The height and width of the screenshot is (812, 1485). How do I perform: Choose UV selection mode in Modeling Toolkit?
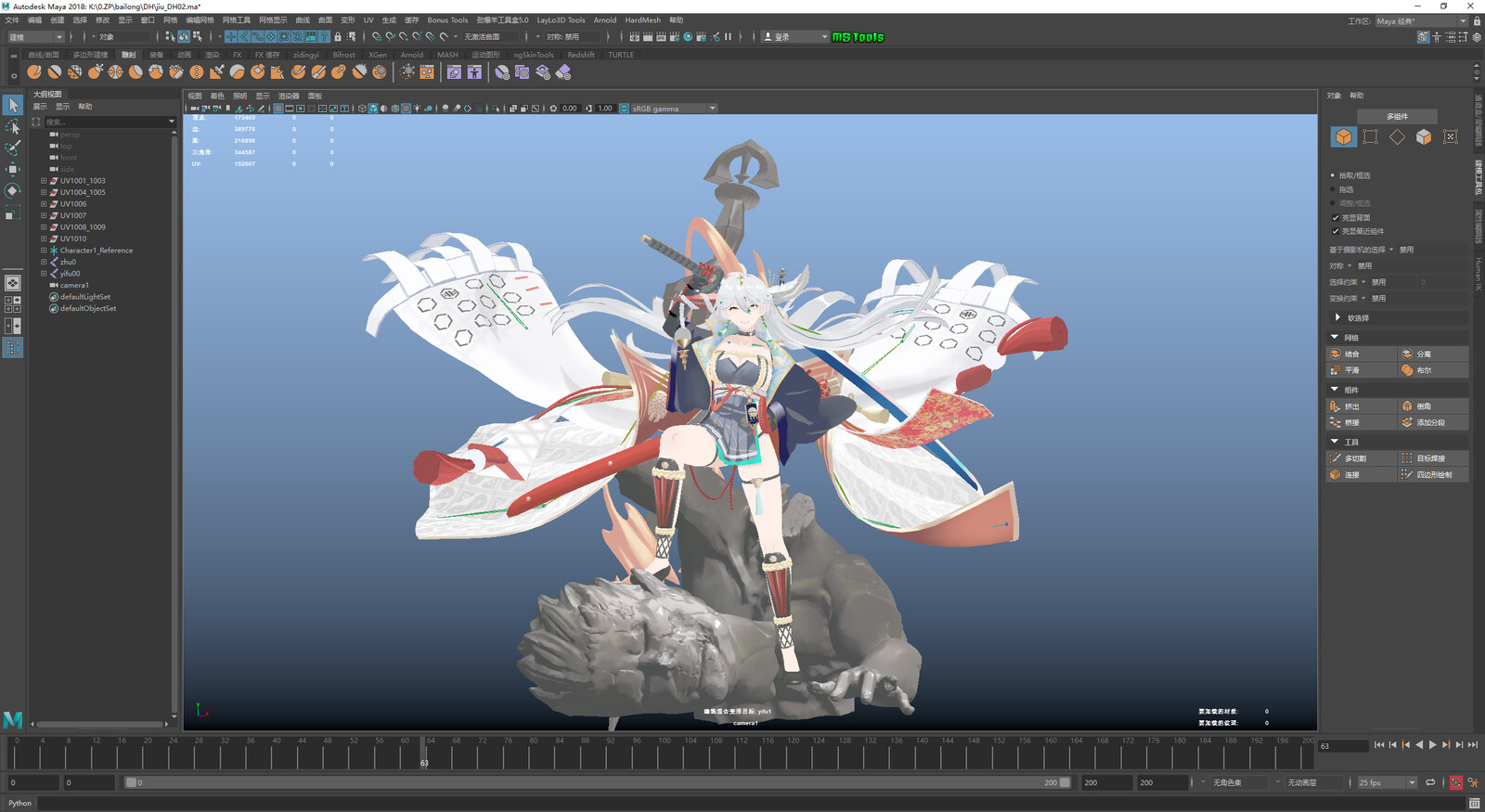[1451, 136]
